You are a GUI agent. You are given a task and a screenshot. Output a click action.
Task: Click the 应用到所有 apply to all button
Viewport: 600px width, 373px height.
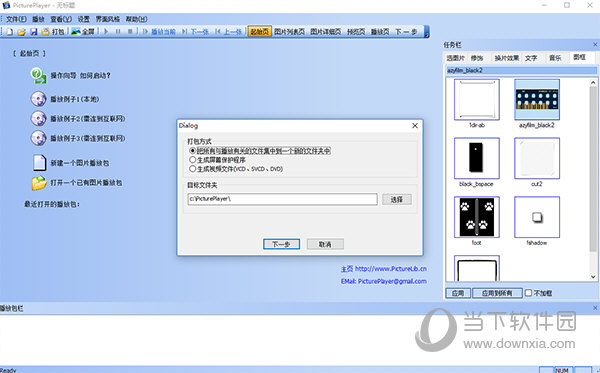497,293
